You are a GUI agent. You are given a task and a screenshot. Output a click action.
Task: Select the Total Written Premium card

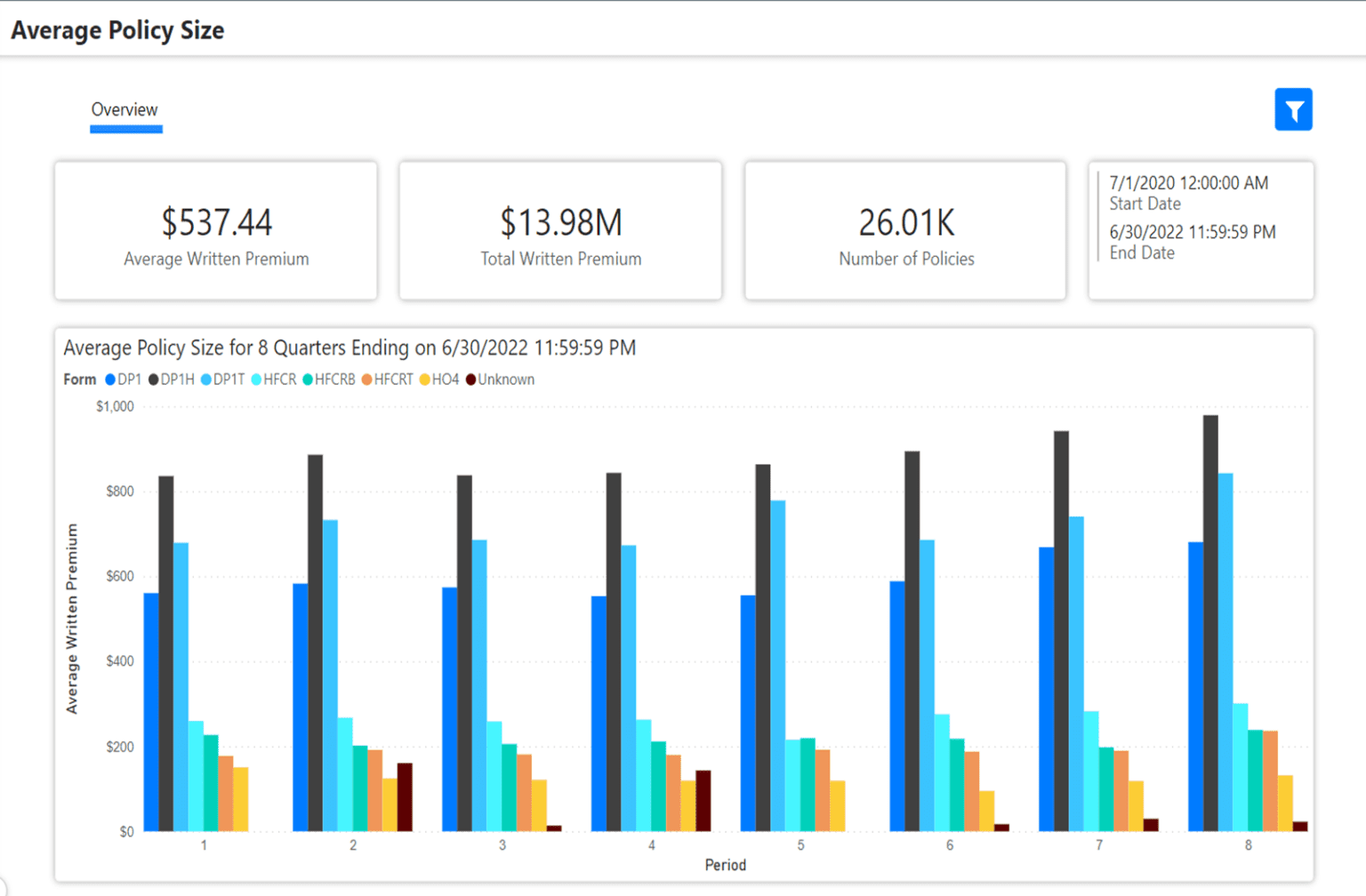[x=560, y=230]
